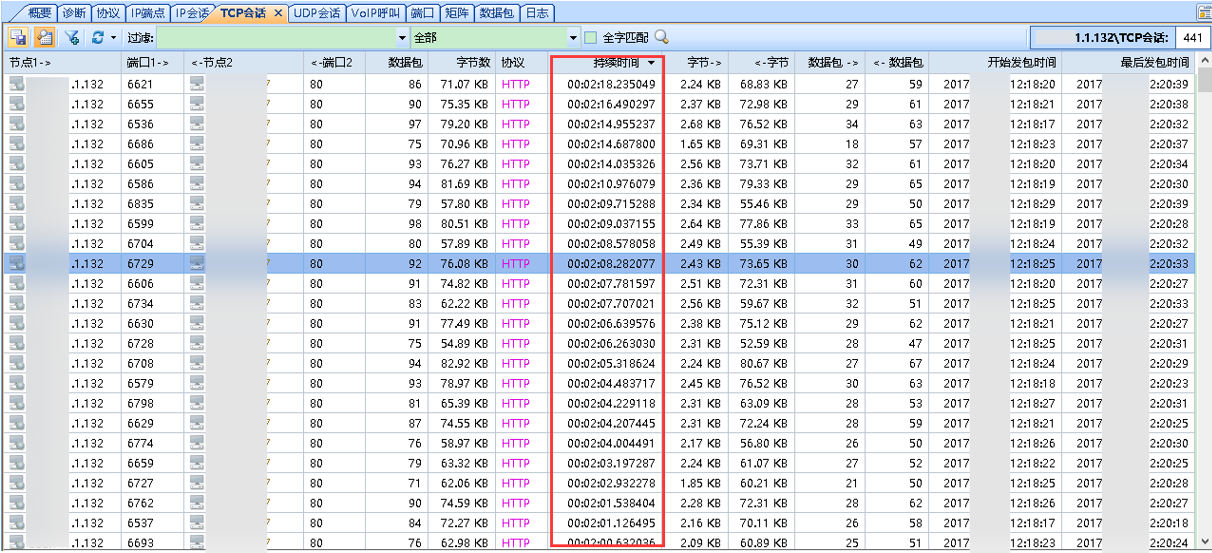
Task: Open the refresh dropdown arrow
Action: click(113, 37)
